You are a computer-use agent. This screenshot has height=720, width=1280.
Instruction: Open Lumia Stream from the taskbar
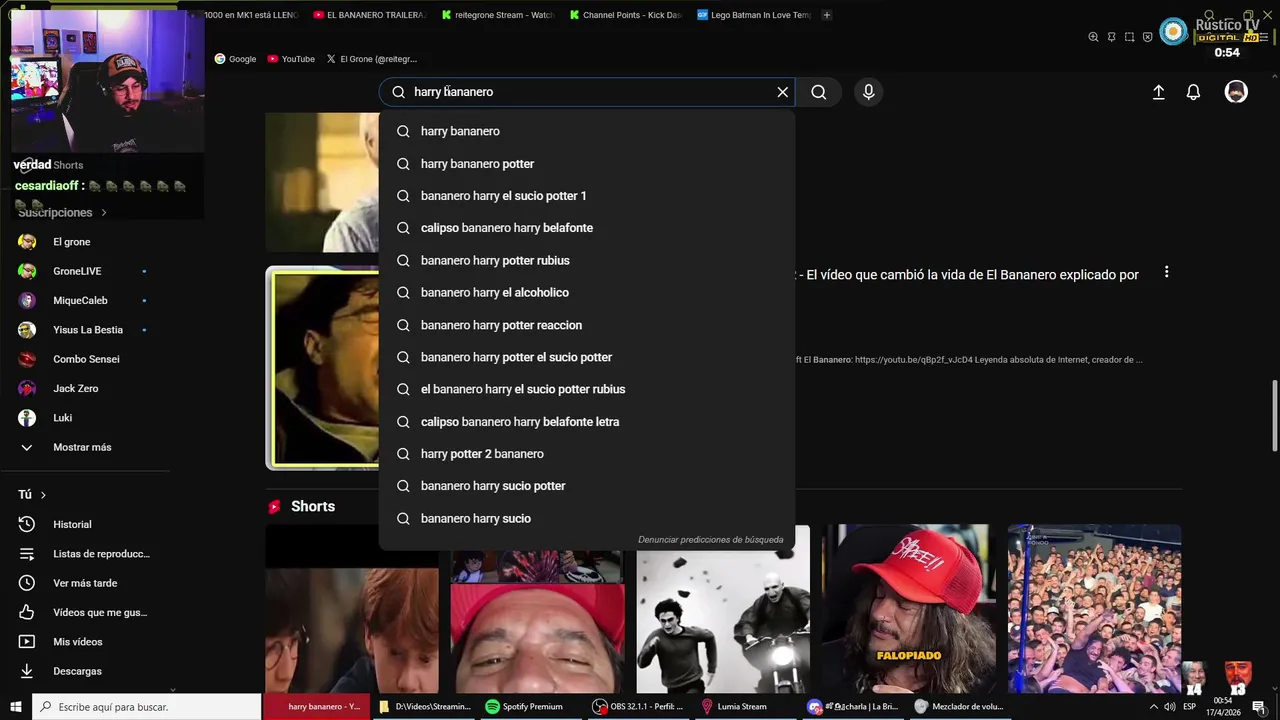click(734, 707)
